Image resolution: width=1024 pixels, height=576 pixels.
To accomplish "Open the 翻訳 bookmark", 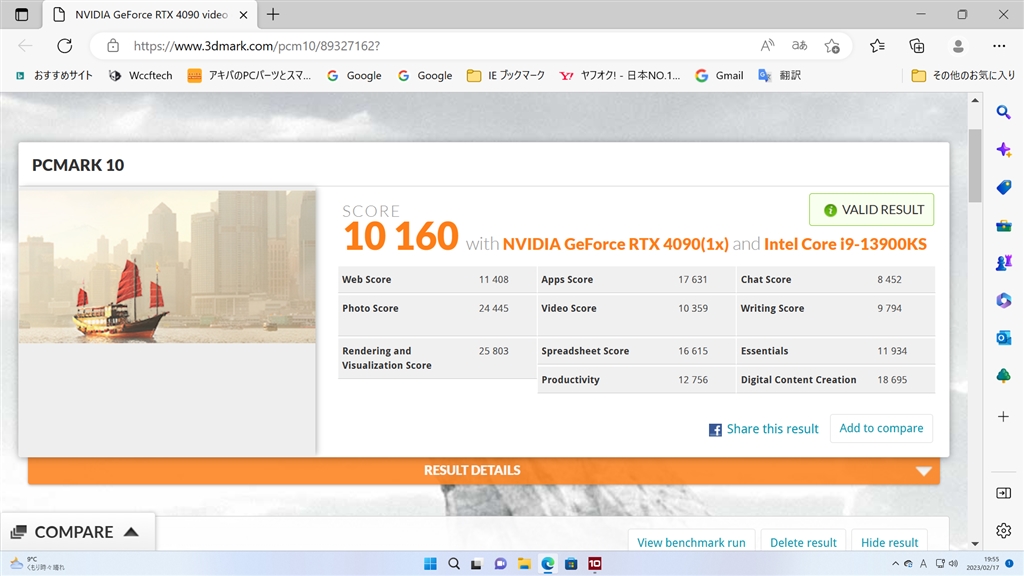I will [x=780, y=76].
